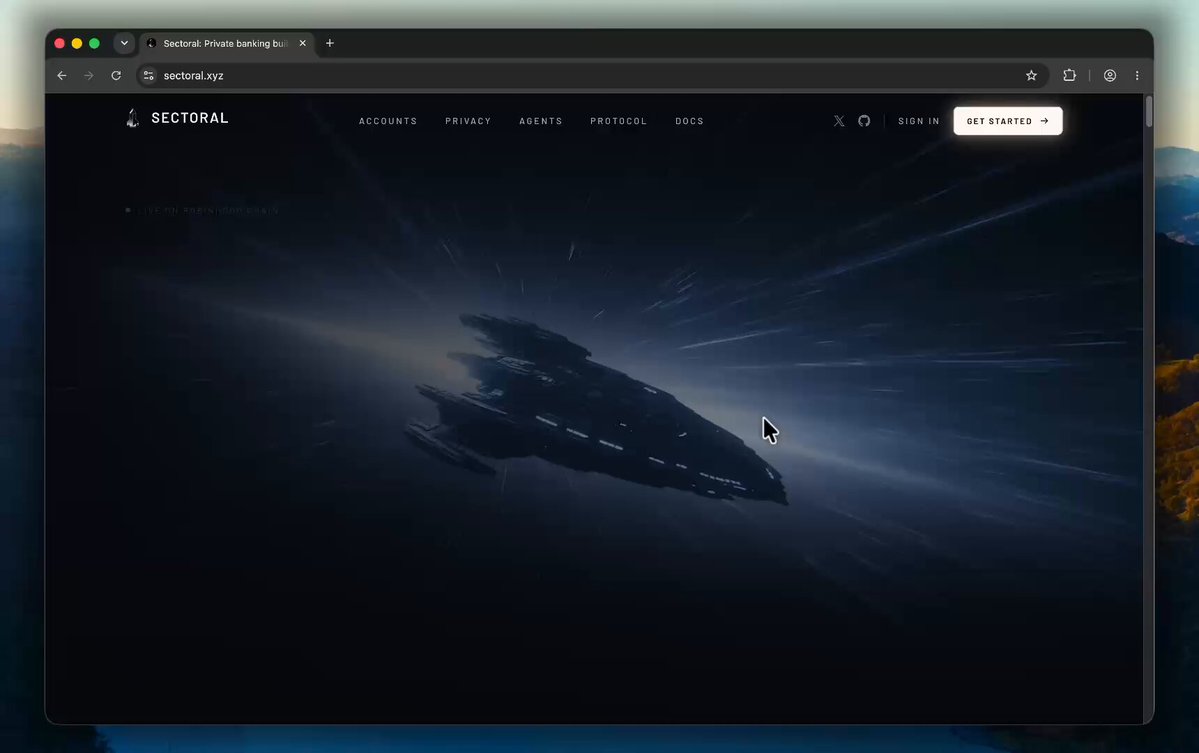Viewport: 1199px width, 753px height.
Task: Click the page vertical scrollbar thumb
Action: 1149,112
